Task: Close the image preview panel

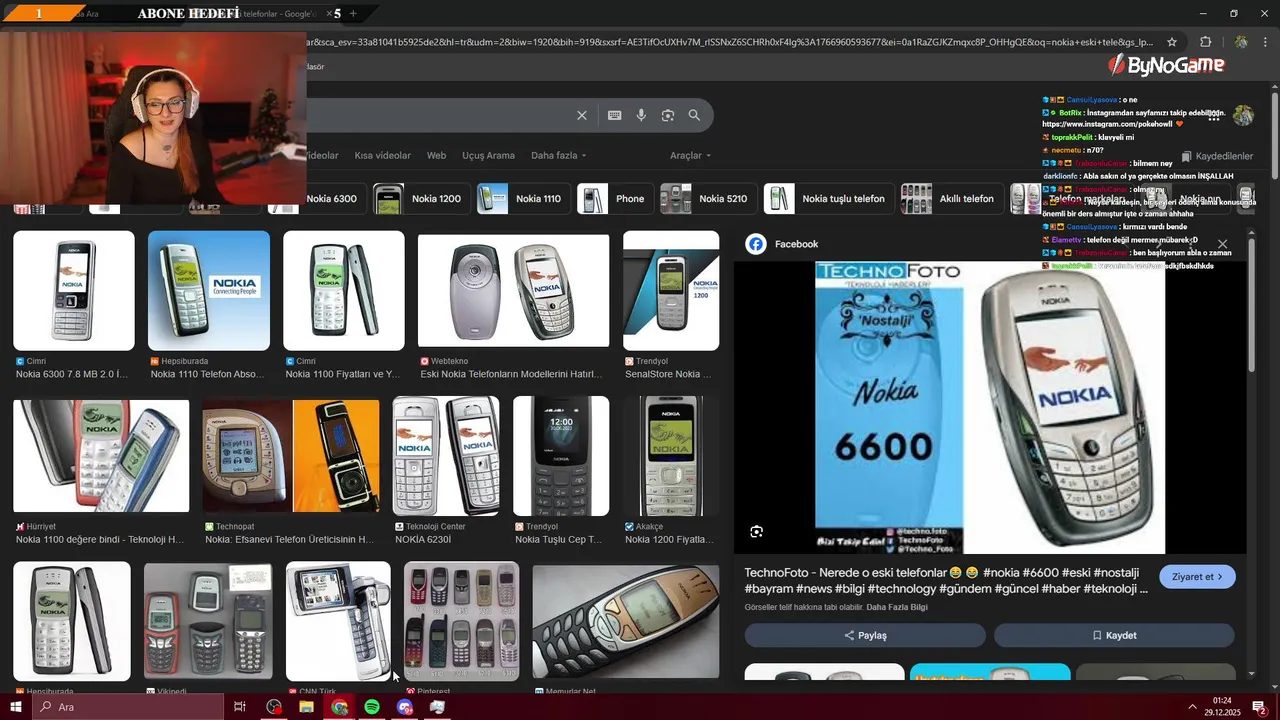Action: (1222, 244)
